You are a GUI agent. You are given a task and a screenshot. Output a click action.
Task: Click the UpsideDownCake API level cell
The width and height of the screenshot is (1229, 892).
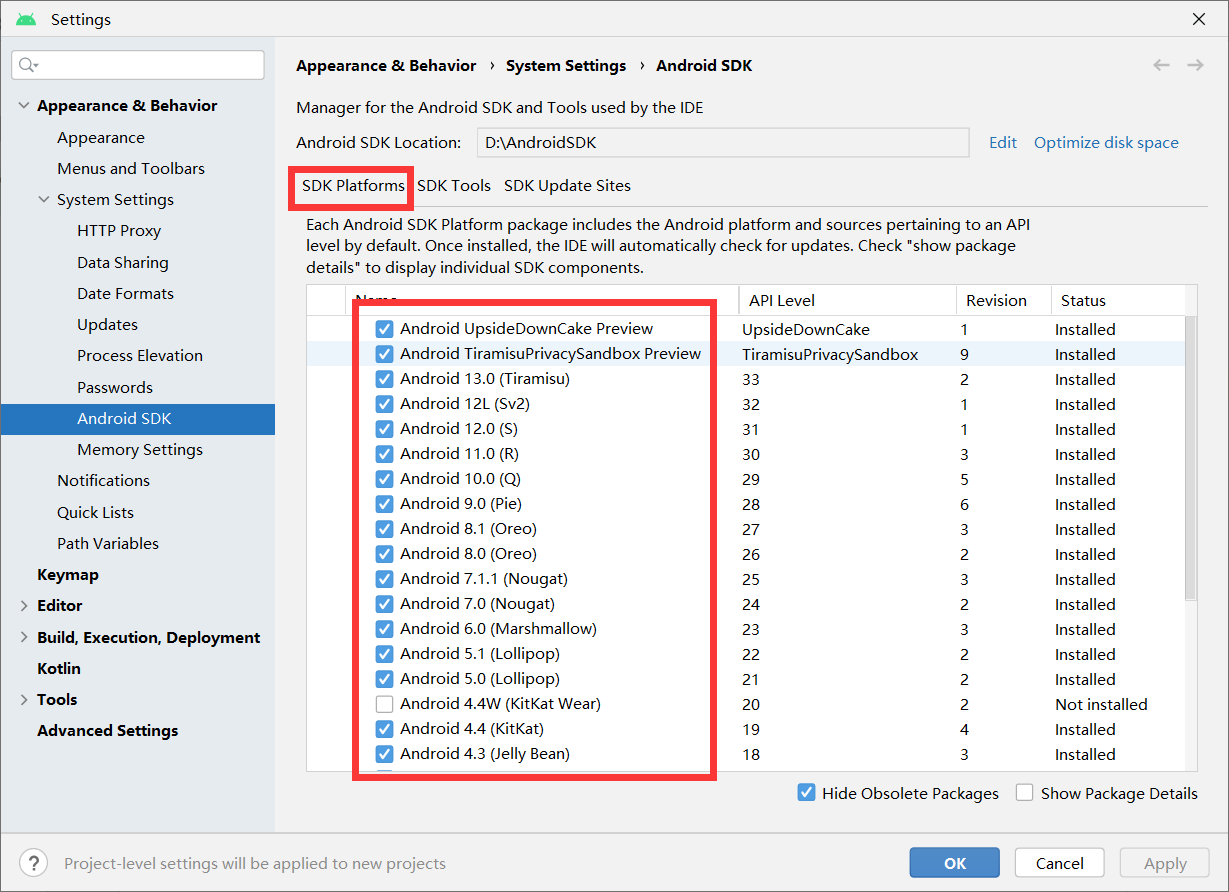806,330
